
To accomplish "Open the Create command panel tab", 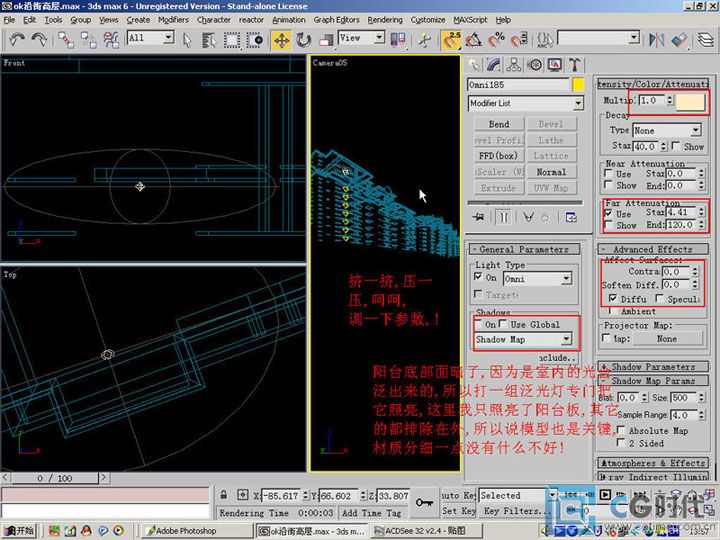I will coord(474,65).
